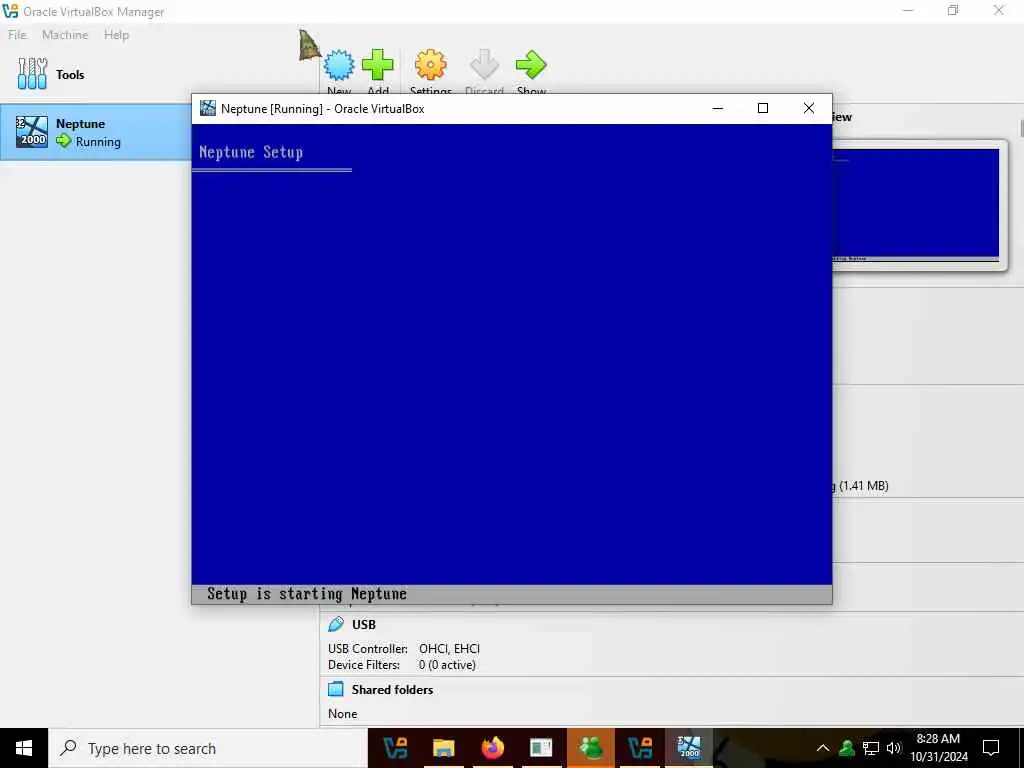Open the Machine menu

[65, 35]
